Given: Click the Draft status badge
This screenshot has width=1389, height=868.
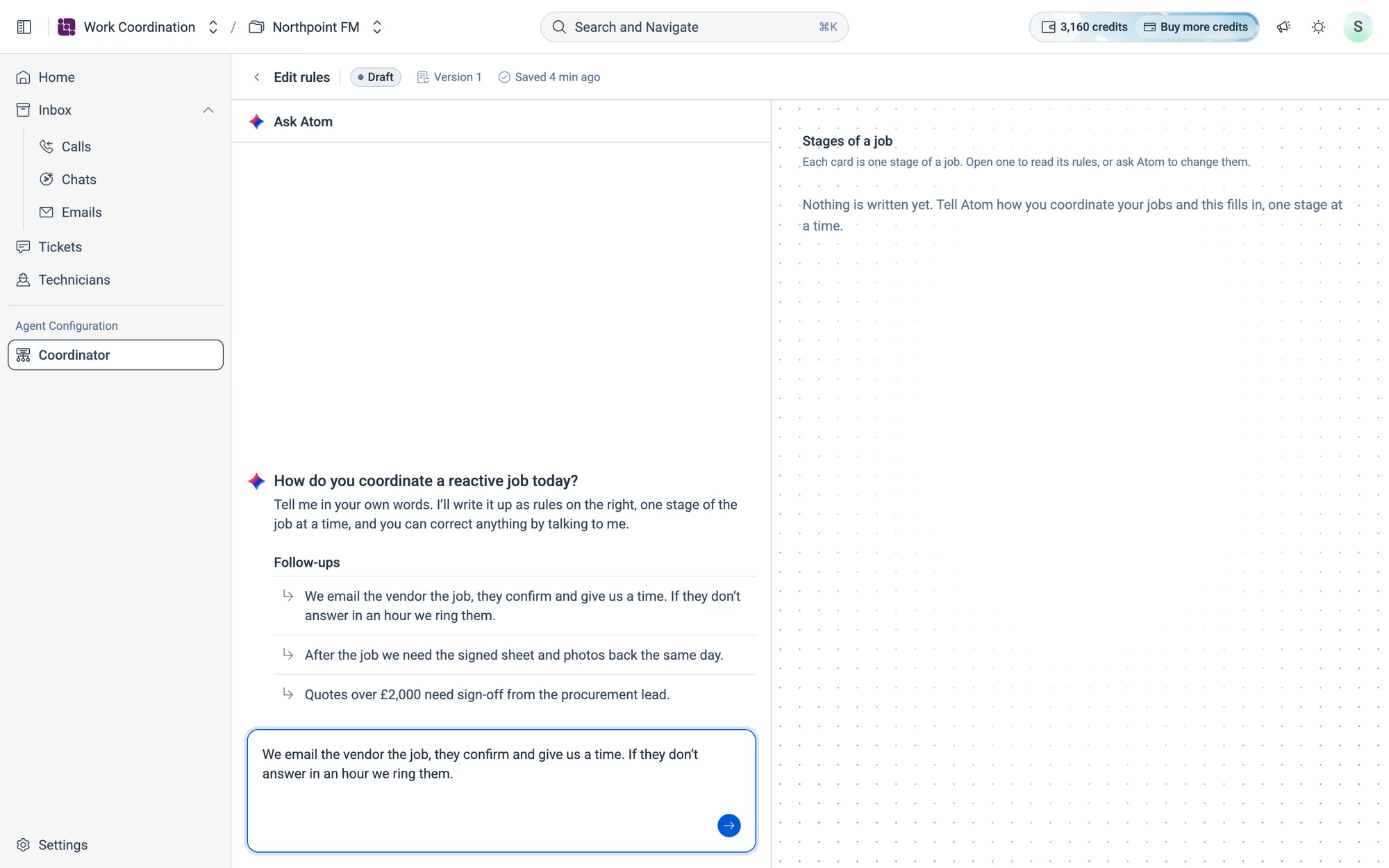Looking at the screenshot, I should coord(376,77).
